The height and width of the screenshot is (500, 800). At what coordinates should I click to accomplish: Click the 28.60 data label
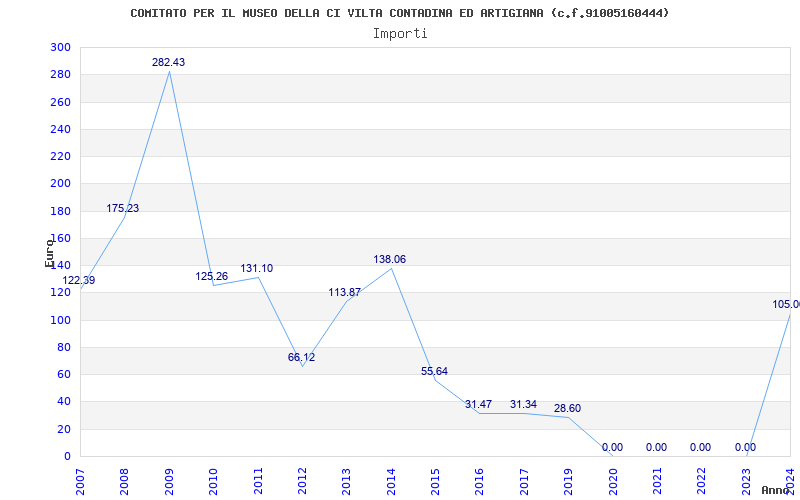click(x=567, y=409)
